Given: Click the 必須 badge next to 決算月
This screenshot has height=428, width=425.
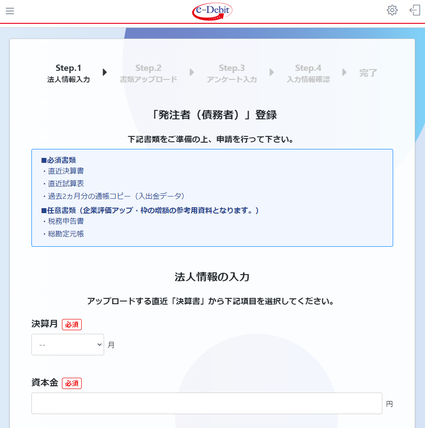Looking at the screenshot, I should [x=72, y=324].
